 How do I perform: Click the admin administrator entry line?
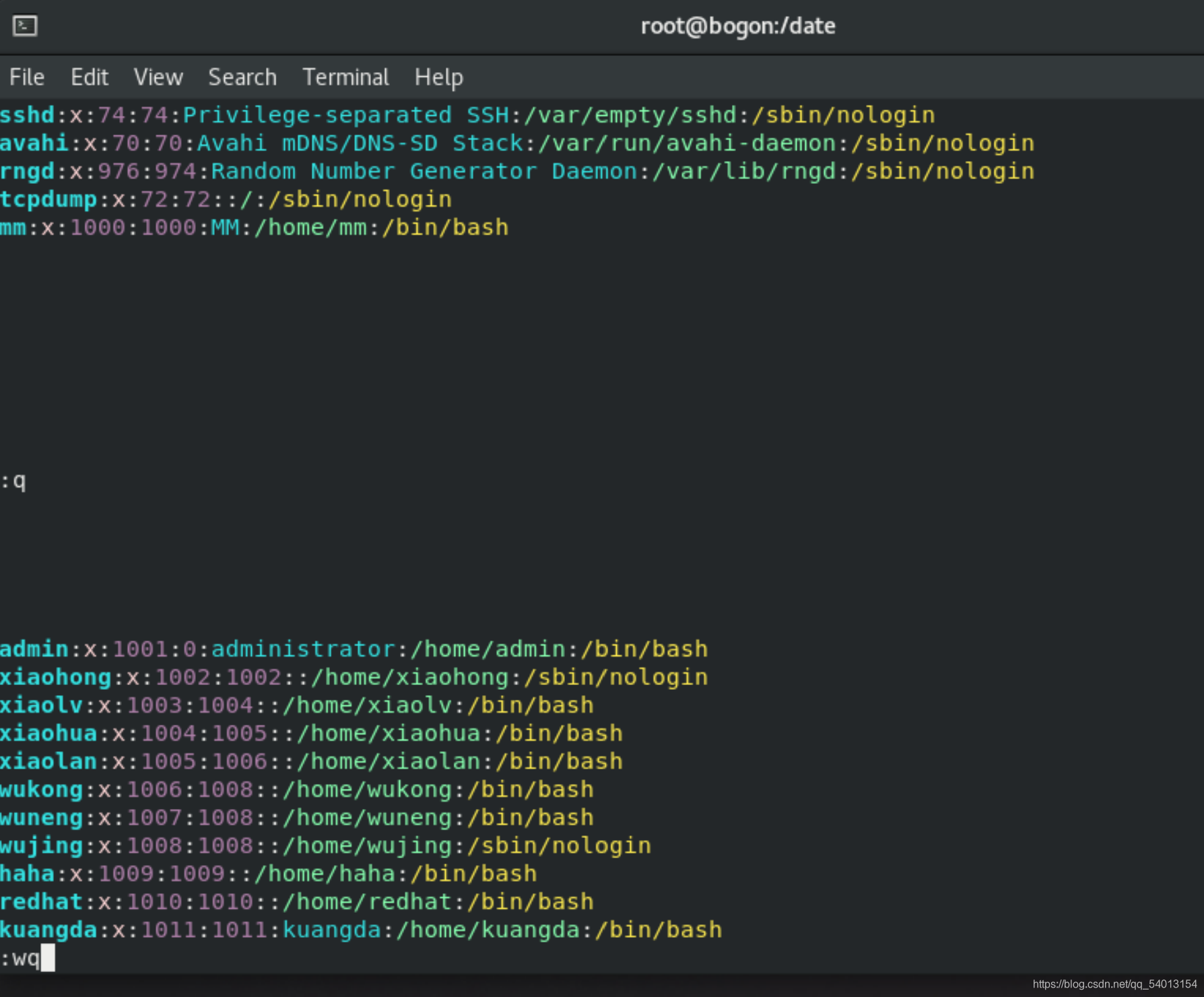click(x=354, y=649)
